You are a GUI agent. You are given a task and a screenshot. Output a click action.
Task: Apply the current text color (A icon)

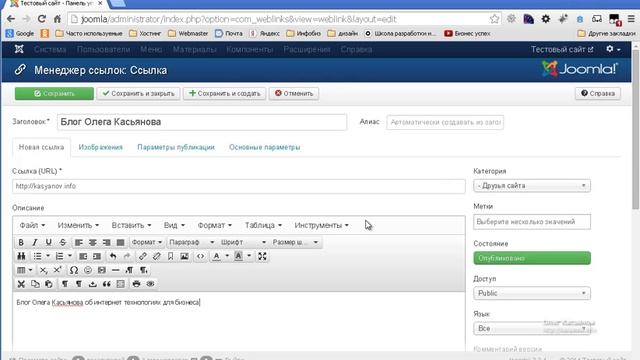[216, 256]
